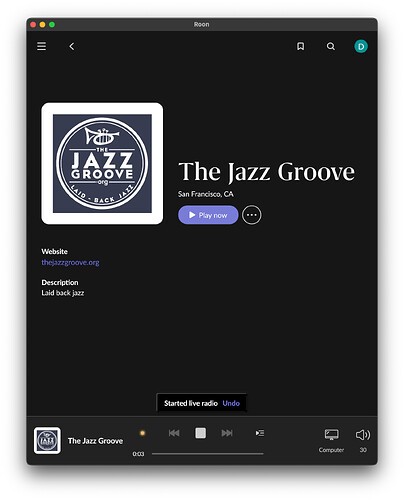This screenshot has width=403, height=500.
Task: Click The Jazz Groove page heading
Action: (266, 172)
